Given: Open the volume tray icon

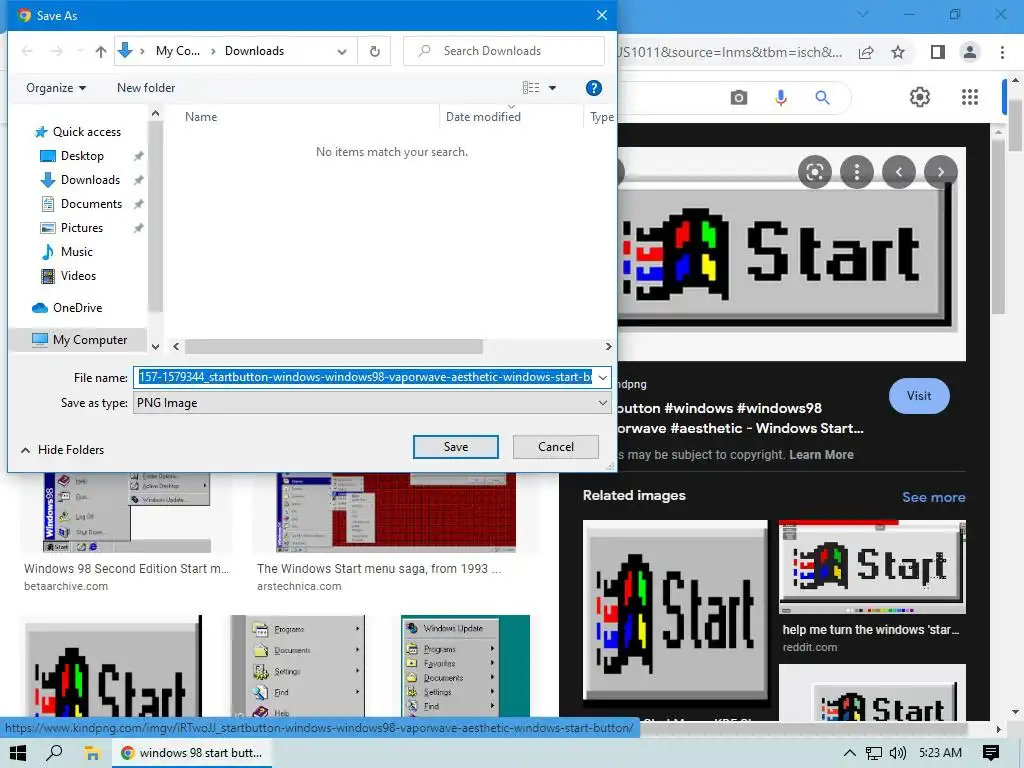Looking at the screenshot, I should point(898,753).
